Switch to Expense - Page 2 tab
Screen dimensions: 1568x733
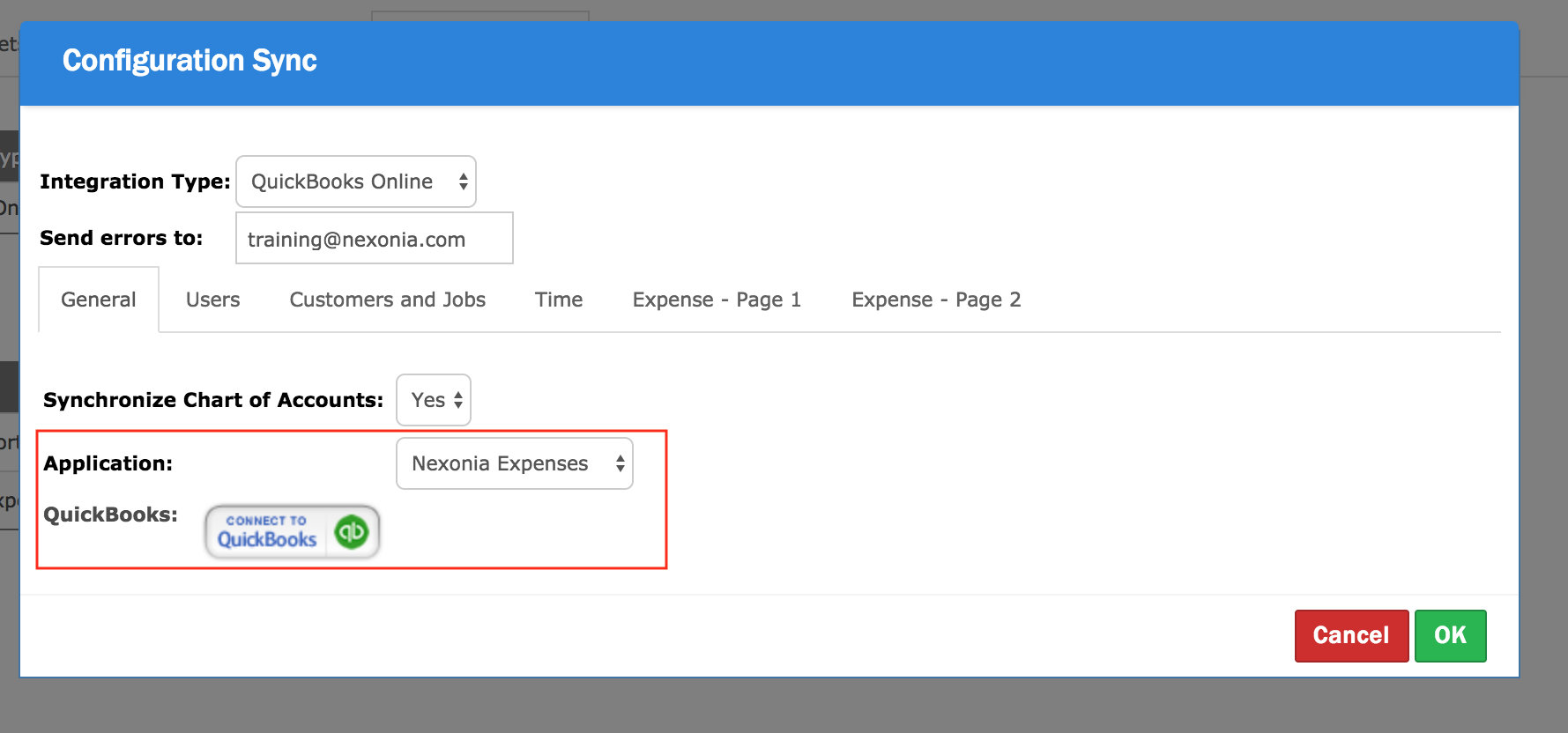pyautogui.click(x=936, y=300)
